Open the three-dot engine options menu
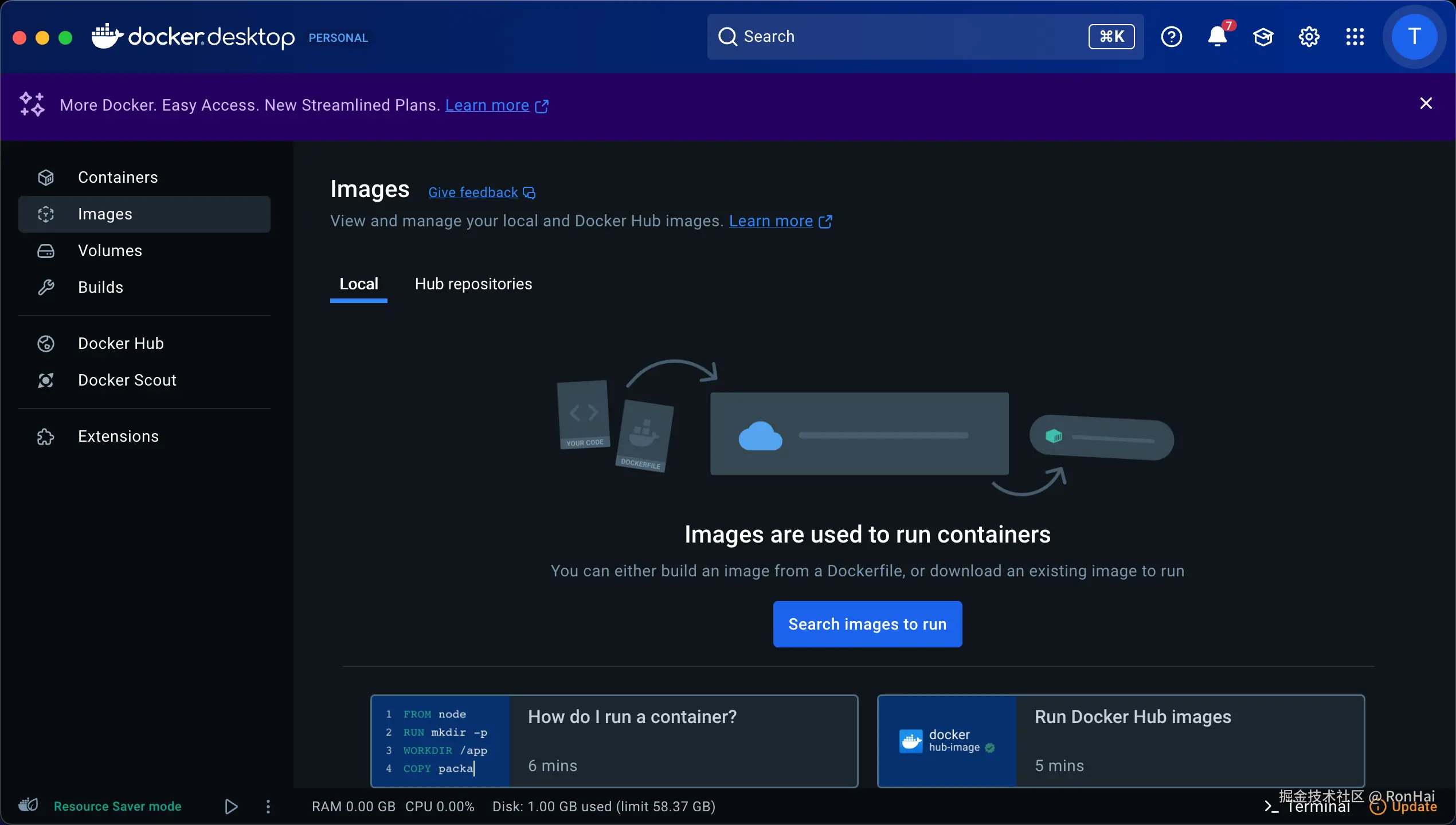Screen dimensions: 1456x825 [x=268, y=807]
